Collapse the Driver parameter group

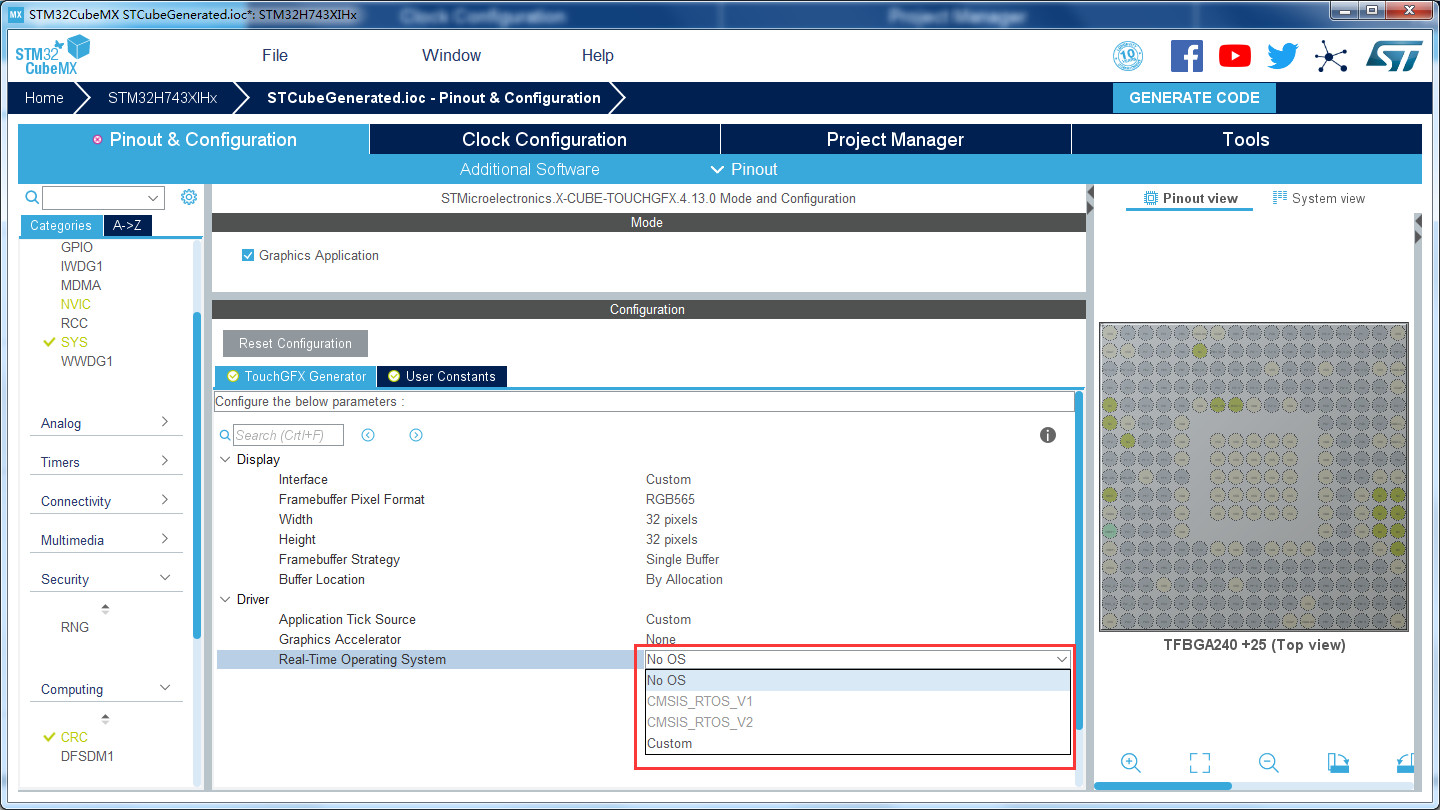224,599
